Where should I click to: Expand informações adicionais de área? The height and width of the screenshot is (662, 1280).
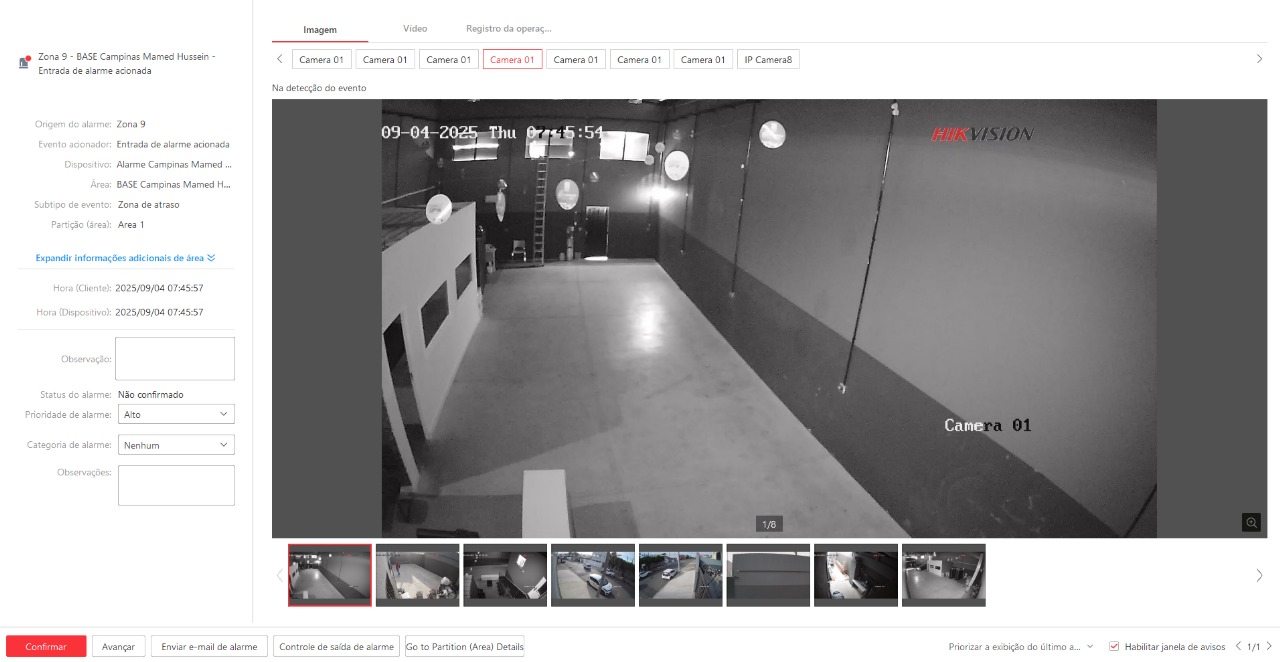point(125,258)
